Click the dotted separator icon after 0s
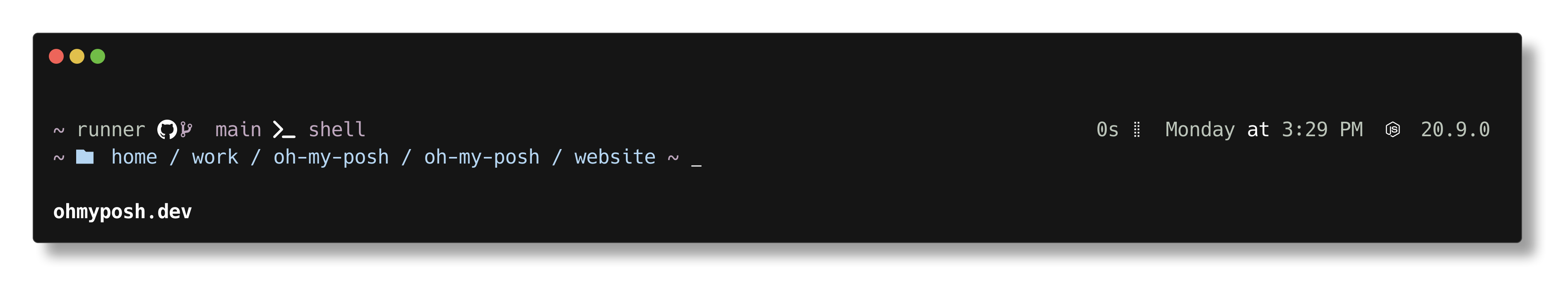1568x289 pixels. (1136, 130)
